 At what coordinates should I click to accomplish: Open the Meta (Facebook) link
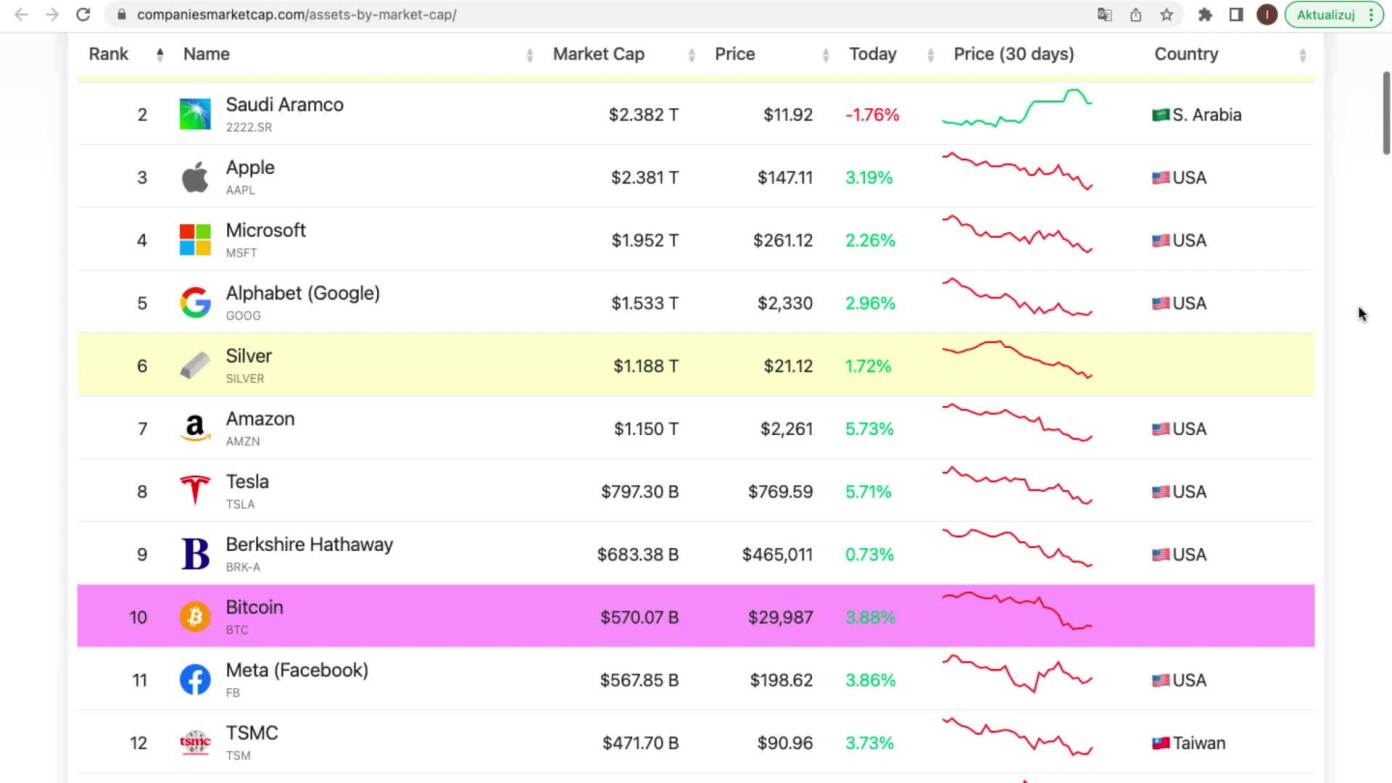click(x=297, y=670)
